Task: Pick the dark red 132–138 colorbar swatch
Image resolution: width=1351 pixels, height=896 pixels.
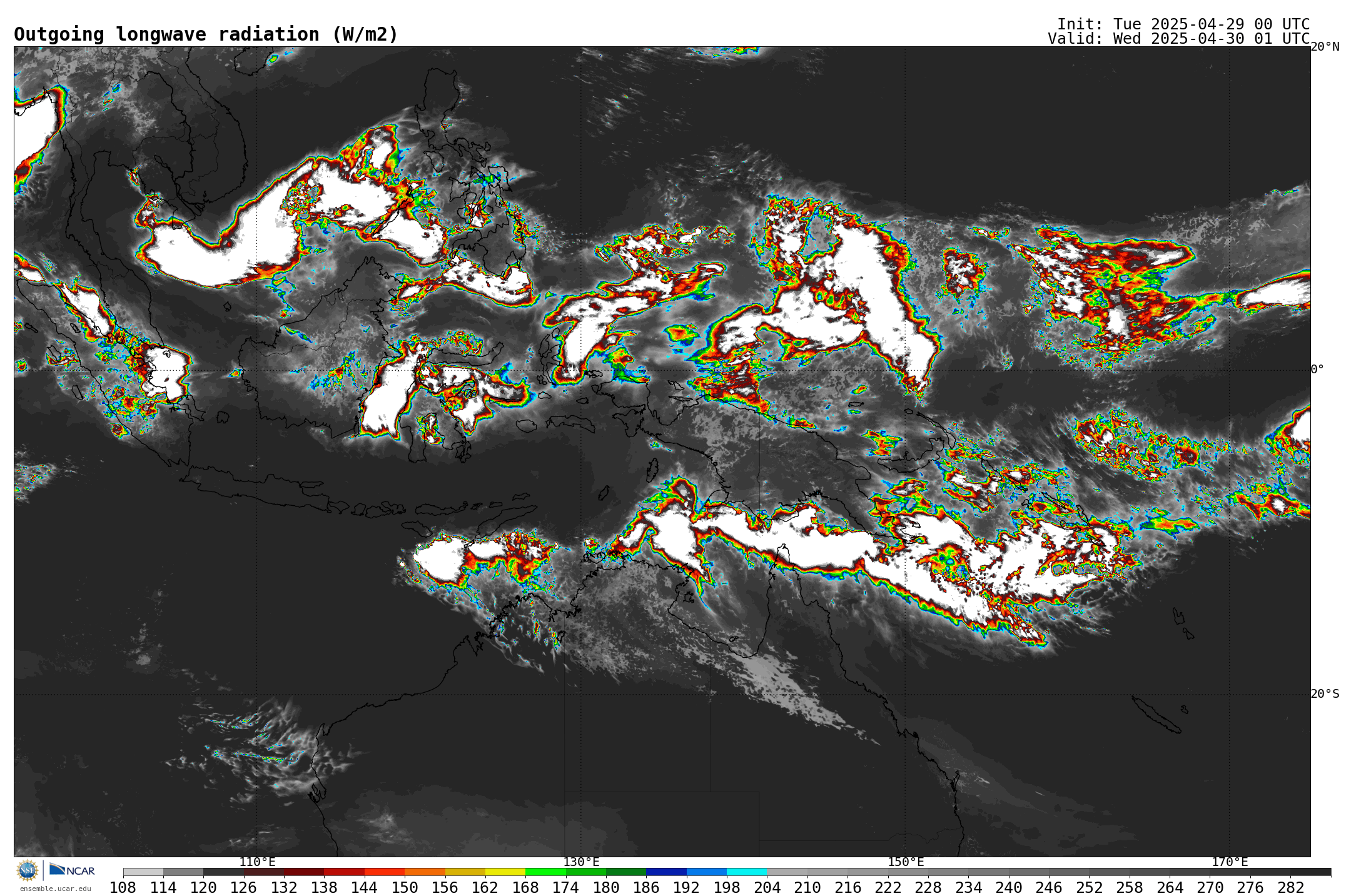Action: 304,872
